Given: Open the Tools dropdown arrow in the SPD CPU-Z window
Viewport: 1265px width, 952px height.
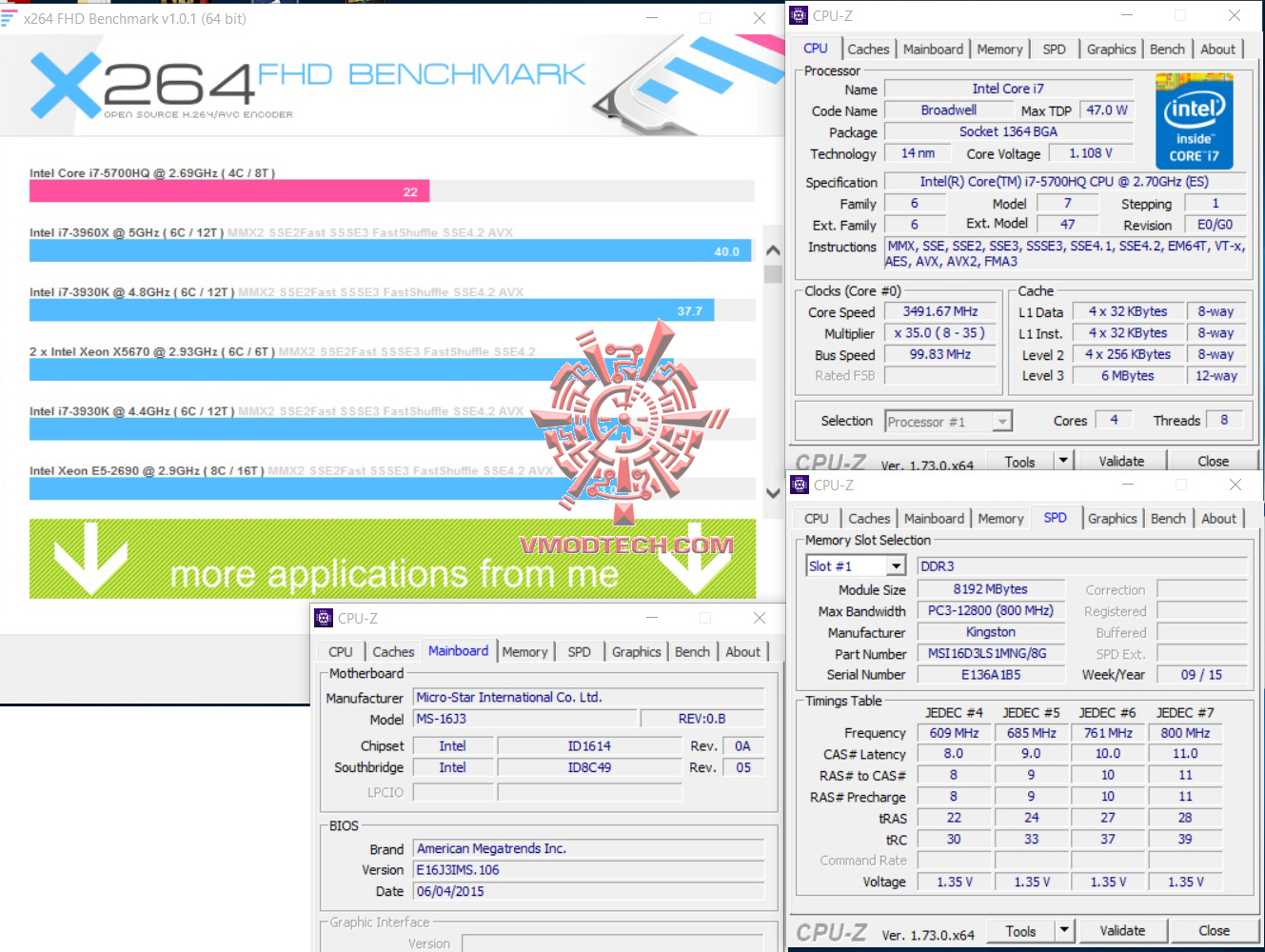Looking at the screenshot, I should [x=1064, y=930].
